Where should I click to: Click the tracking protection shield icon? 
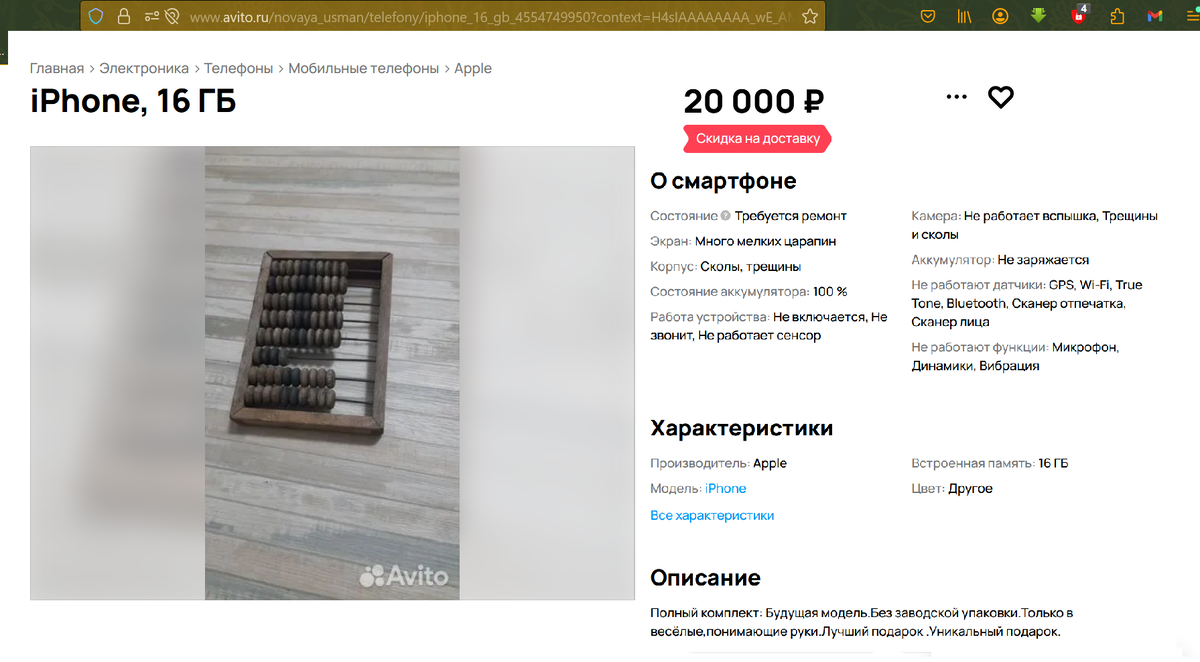pyautogui.click(x=96, y=16)
